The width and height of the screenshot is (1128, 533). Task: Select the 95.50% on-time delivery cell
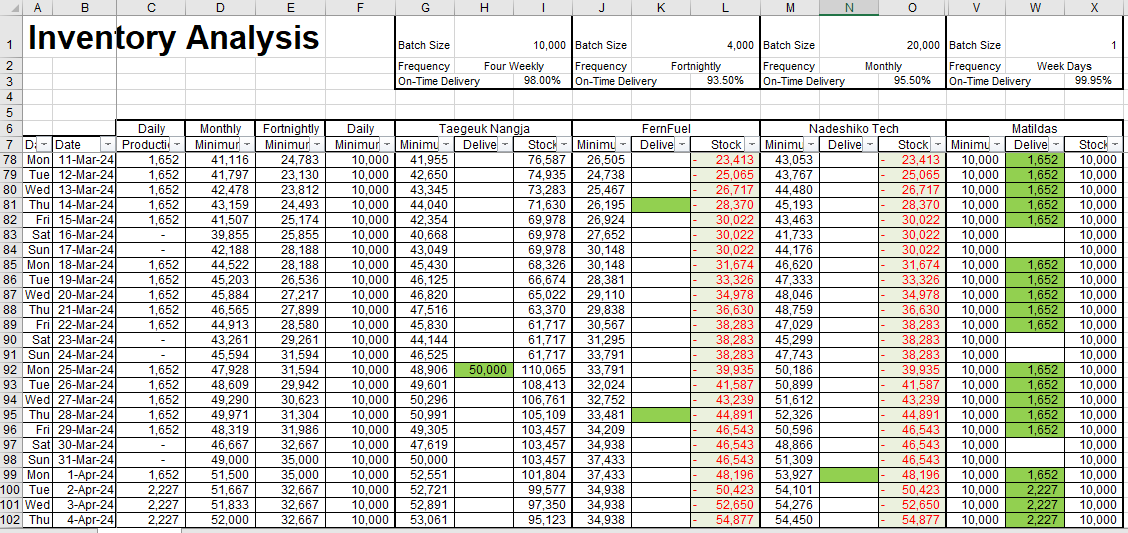(912, 81)
